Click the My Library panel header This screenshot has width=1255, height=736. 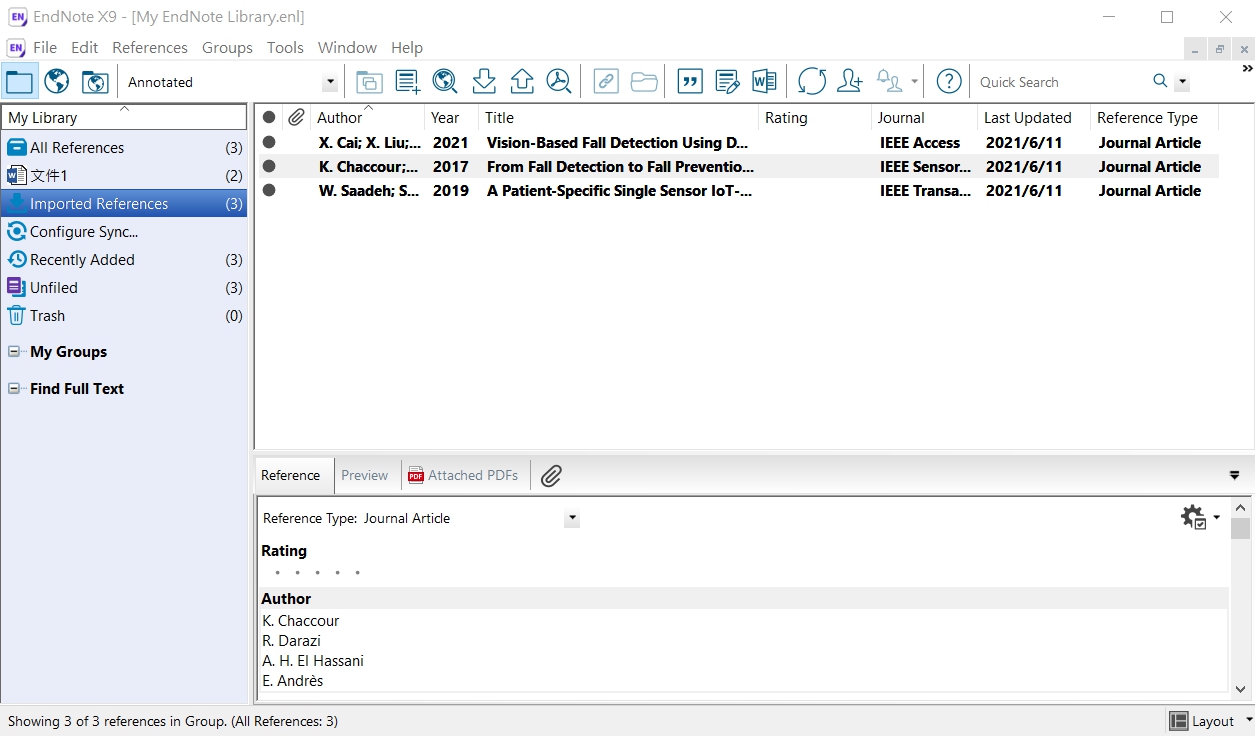point(124,117)
